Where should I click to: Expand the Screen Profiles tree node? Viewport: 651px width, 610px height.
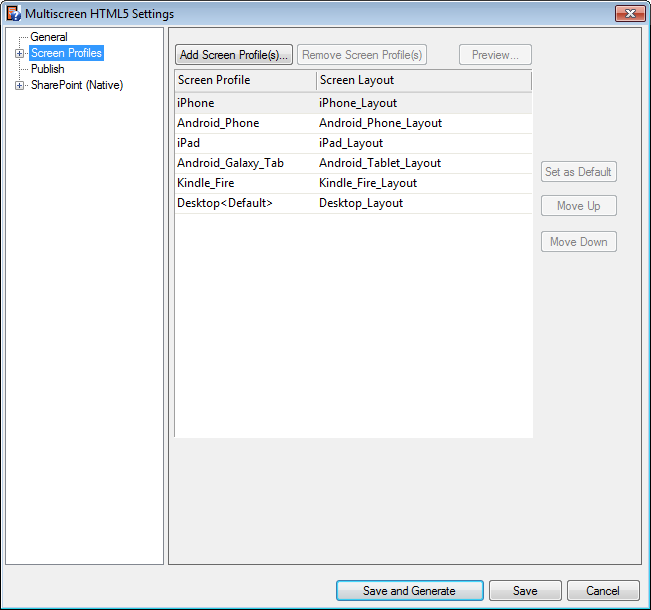19,53
